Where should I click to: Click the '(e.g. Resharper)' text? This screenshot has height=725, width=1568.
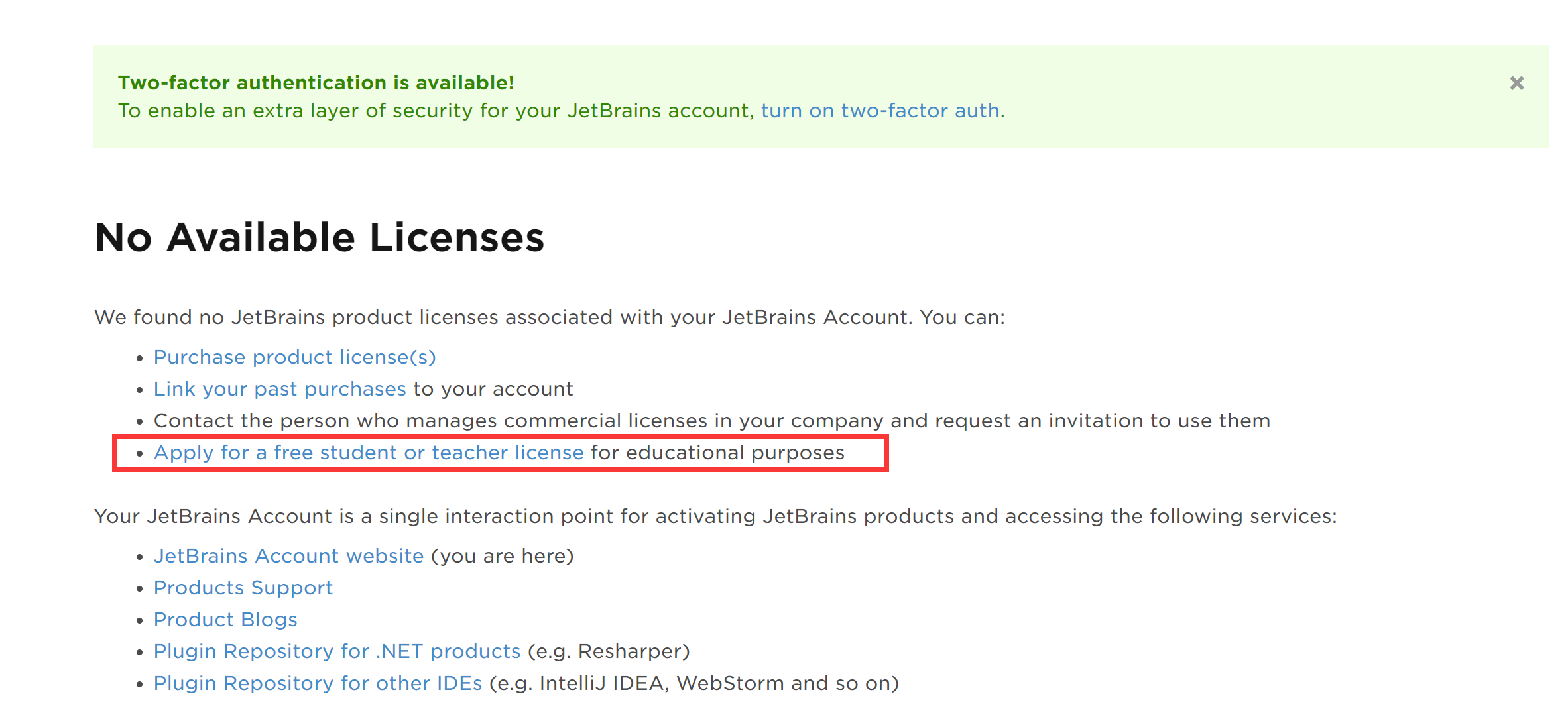609,651
